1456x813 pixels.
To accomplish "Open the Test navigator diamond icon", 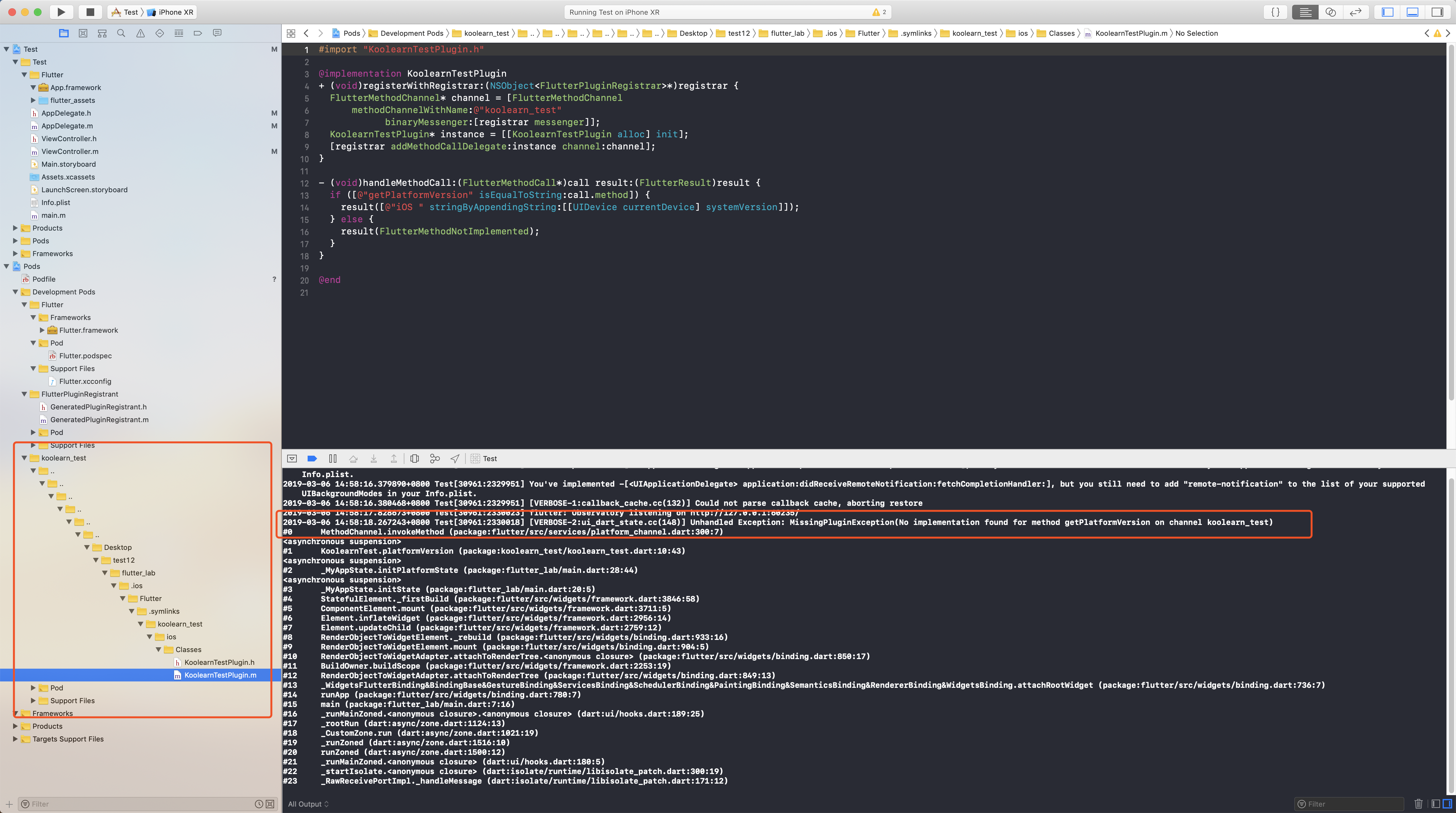I will pos(159,33).
